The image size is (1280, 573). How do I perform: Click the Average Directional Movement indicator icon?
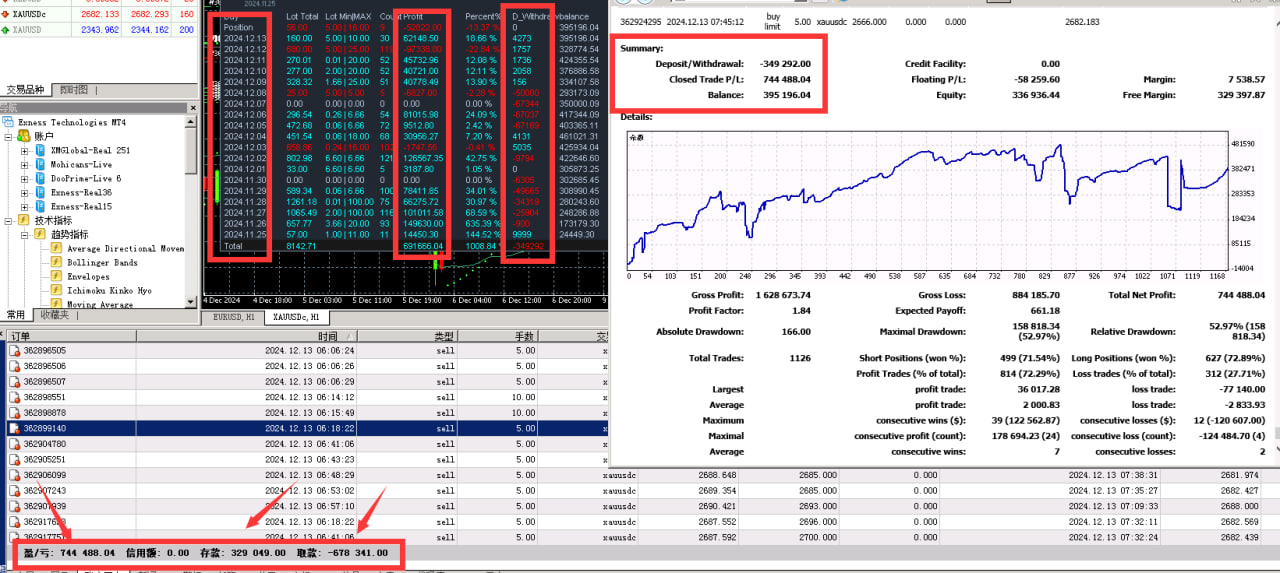pyautogui.click(x=57, y=248)
